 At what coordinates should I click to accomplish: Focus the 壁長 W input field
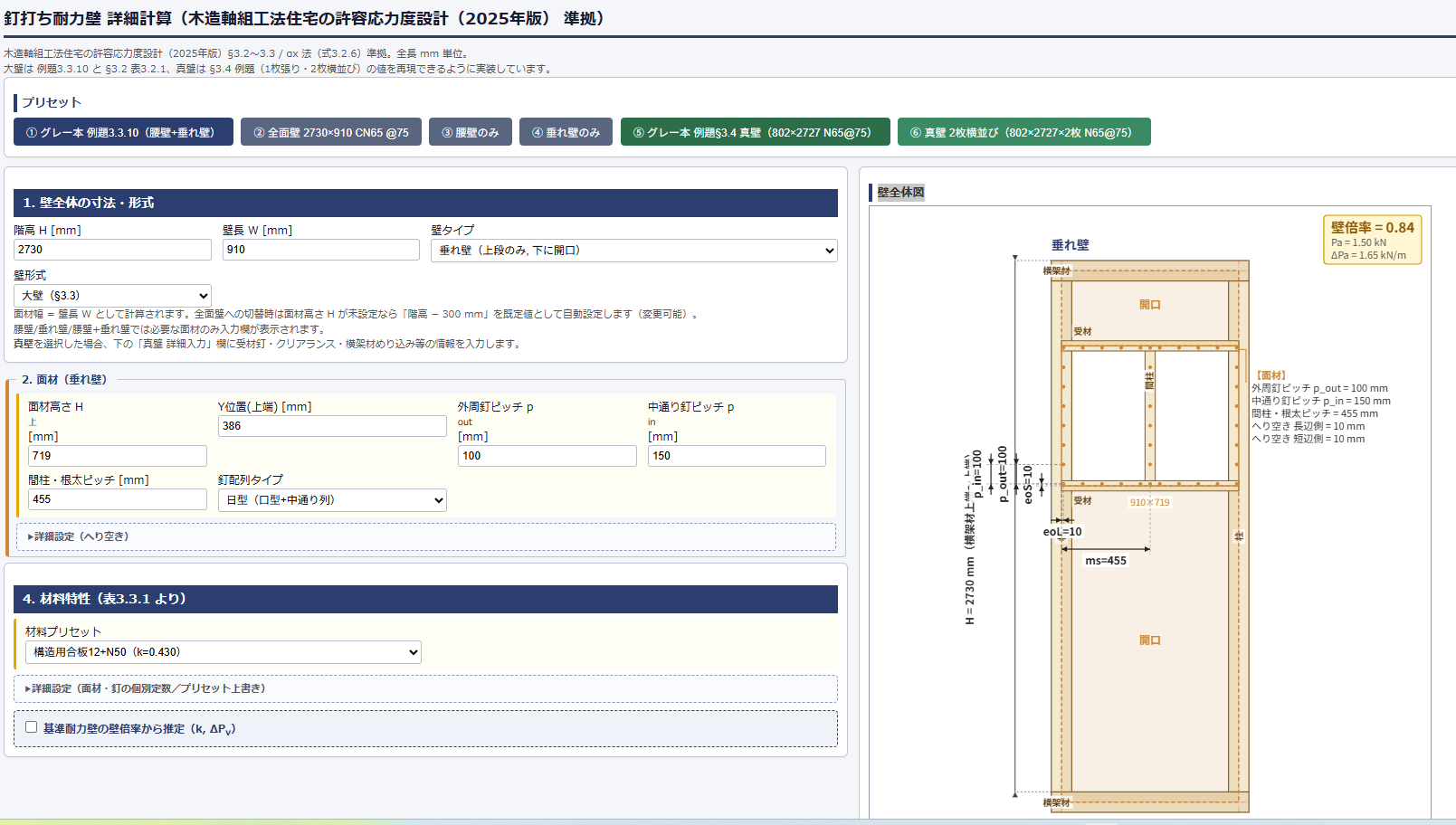320,250
